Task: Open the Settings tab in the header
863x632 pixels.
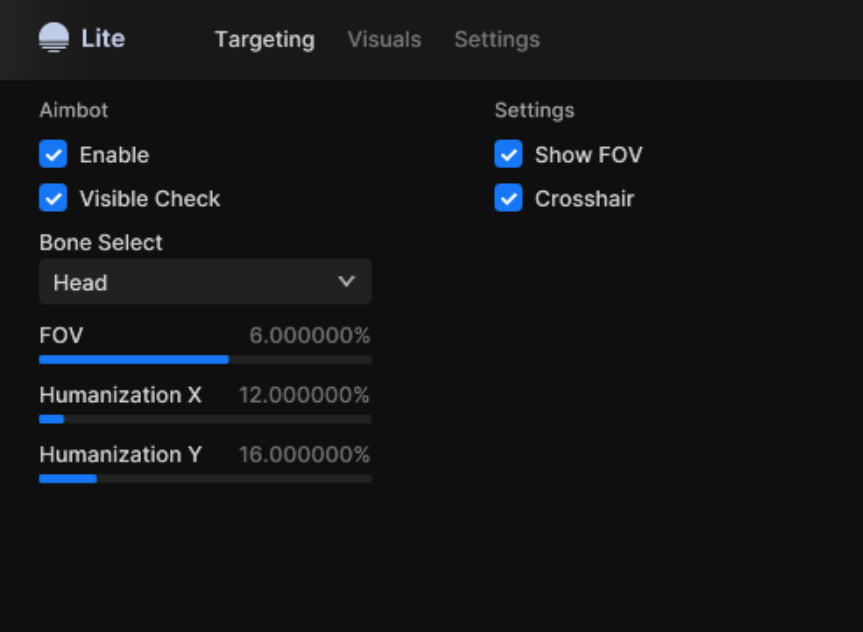Action: (497, 40)
